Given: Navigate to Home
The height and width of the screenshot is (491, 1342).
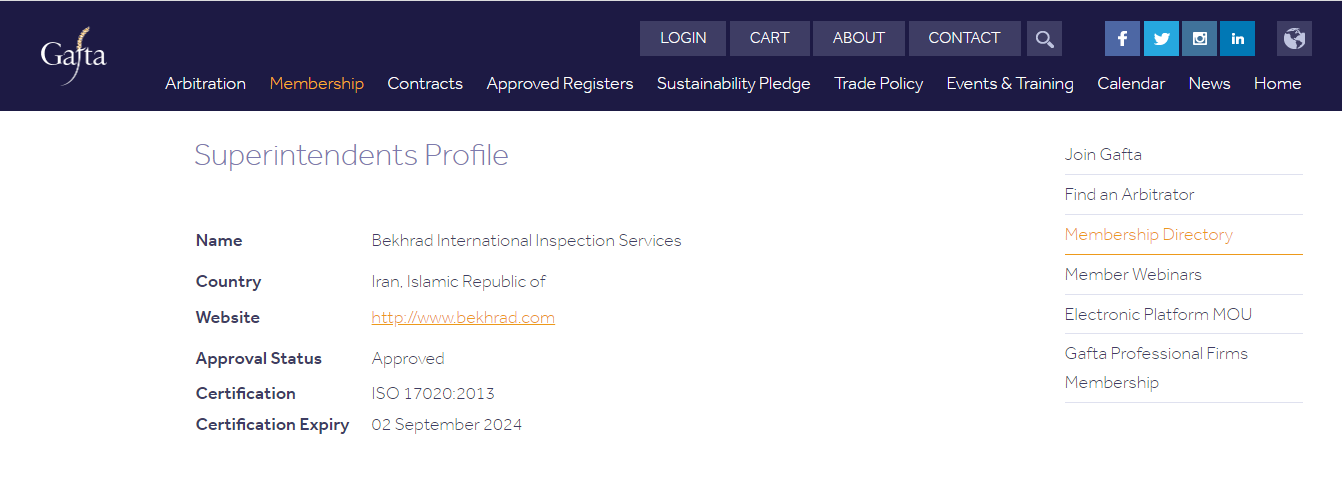Looking at the screenshot, I should coord(1277,84).
